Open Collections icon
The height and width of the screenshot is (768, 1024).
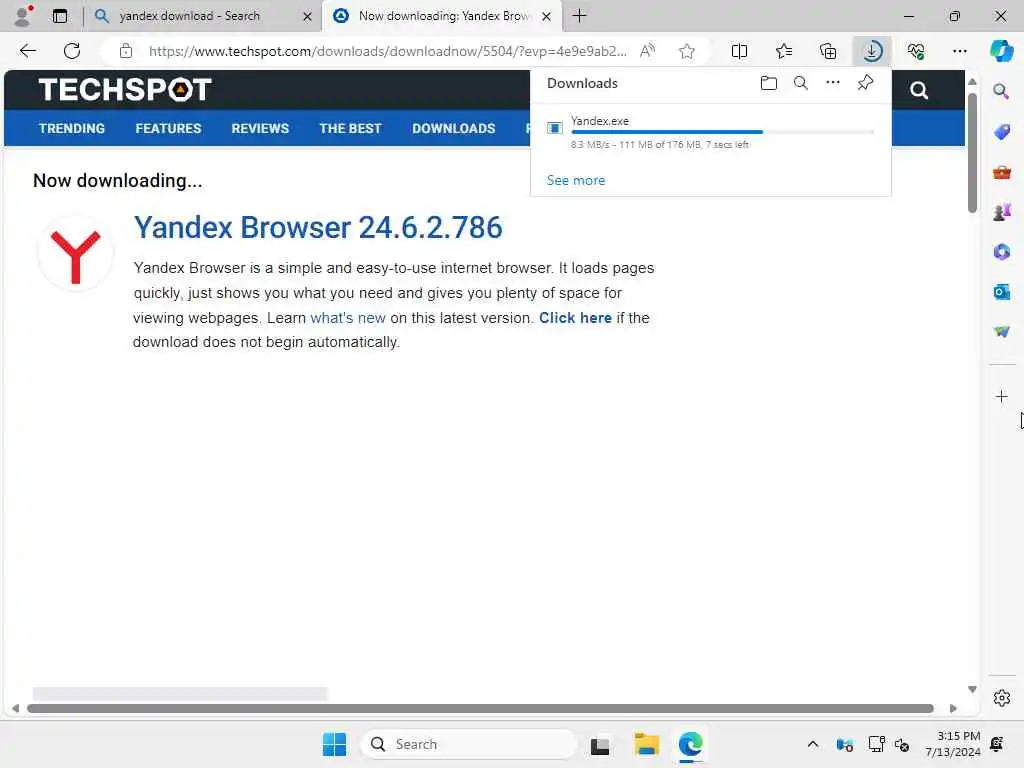click(828, 51)
